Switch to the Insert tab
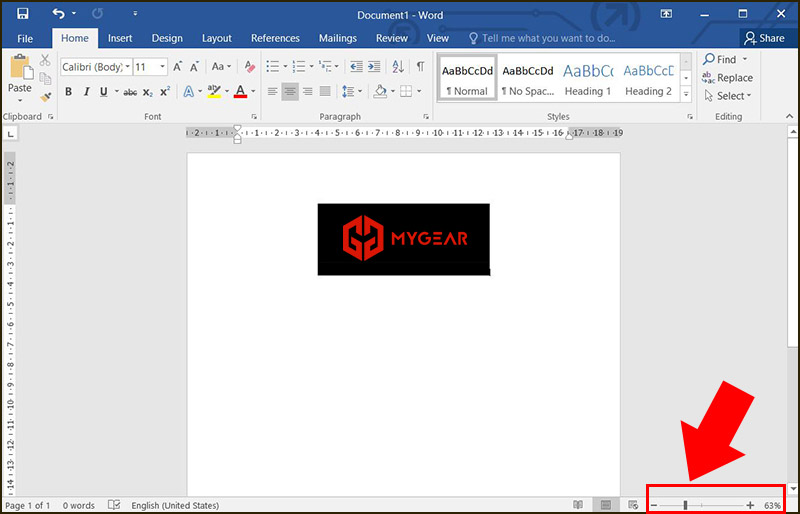The image size is (800, 514). [x=120, y=38]
